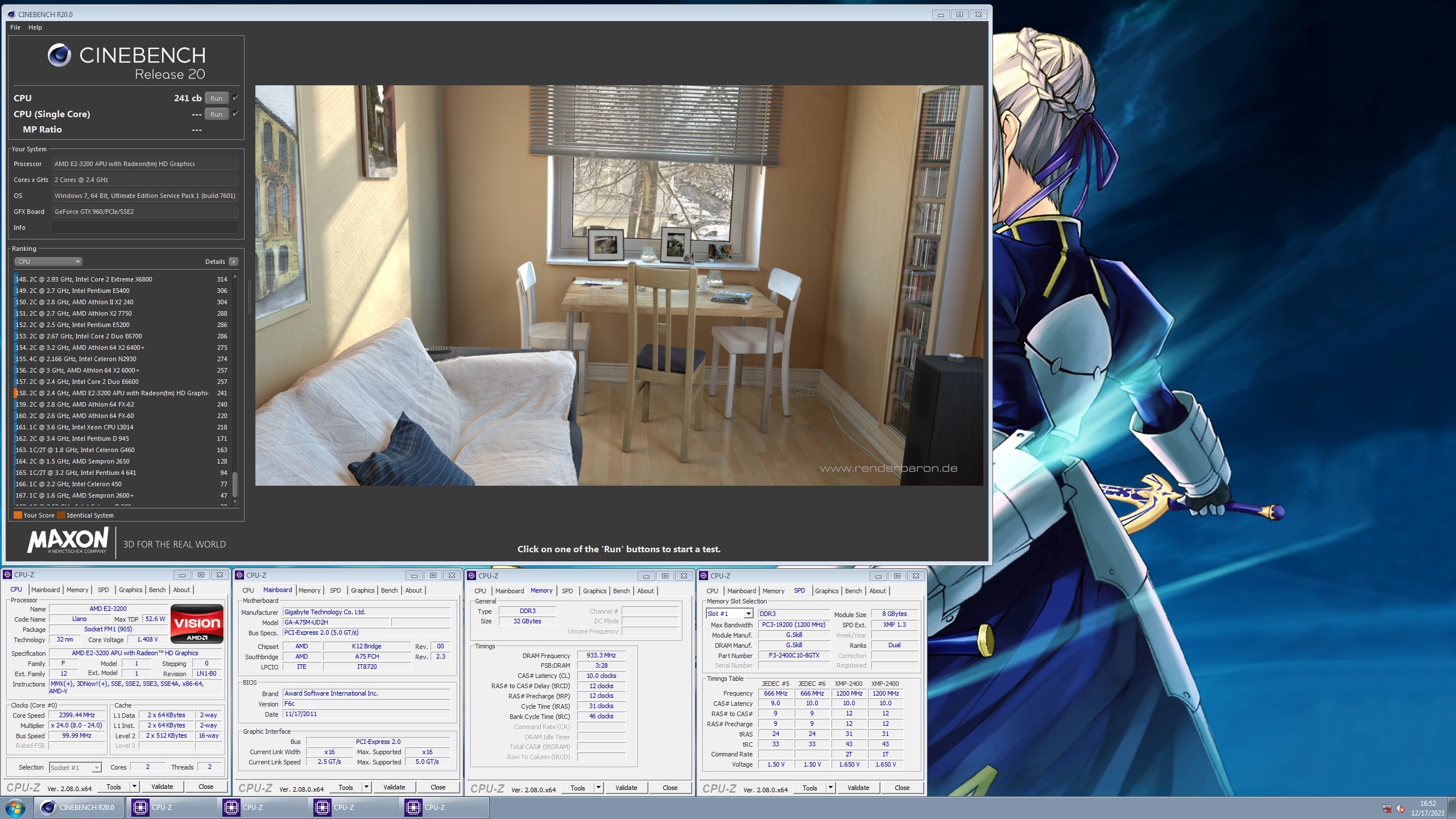The height and width of the screenshot is (819, 1456).
Task: Click DRAM Frequency value 933.3 MHz
Action: [601, 656]
